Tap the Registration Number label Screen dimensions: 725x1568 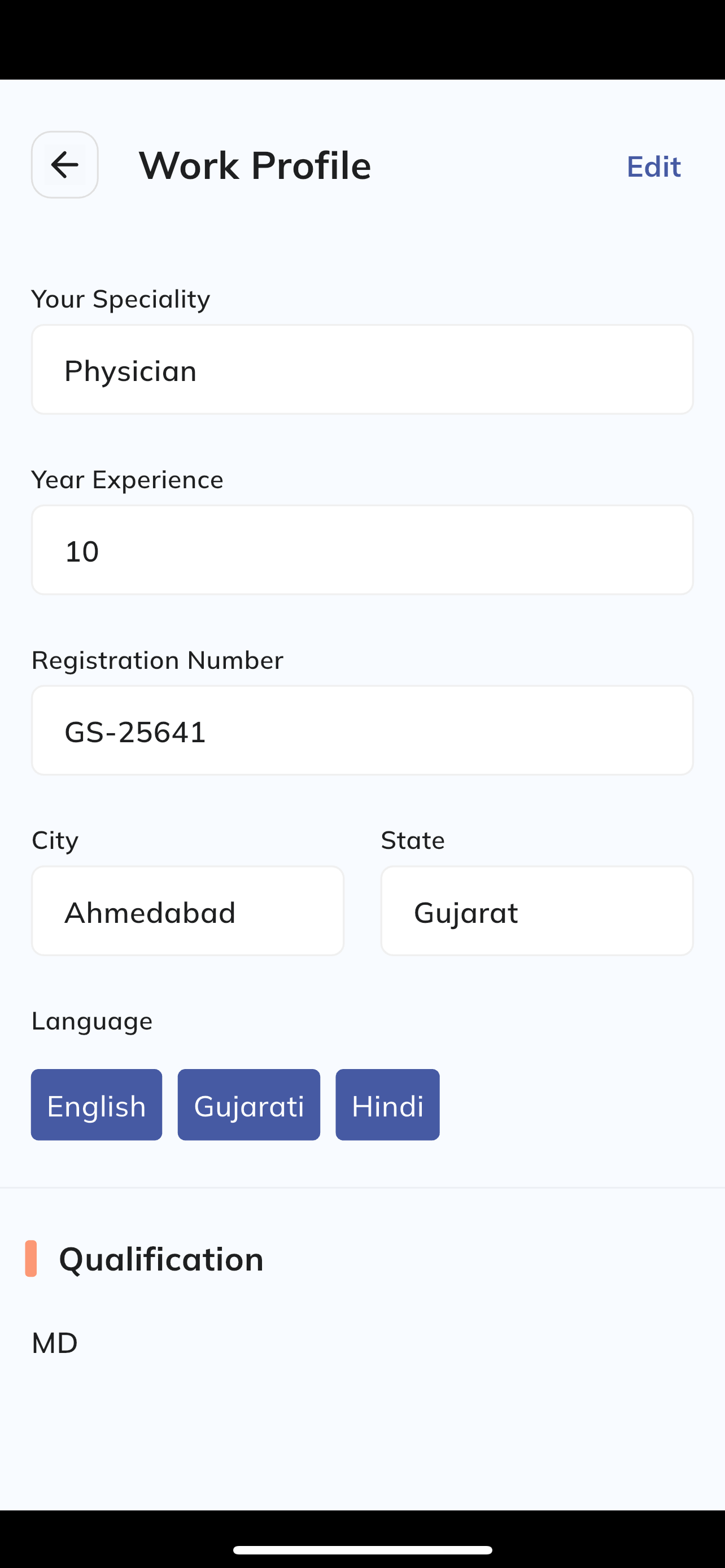158,660
